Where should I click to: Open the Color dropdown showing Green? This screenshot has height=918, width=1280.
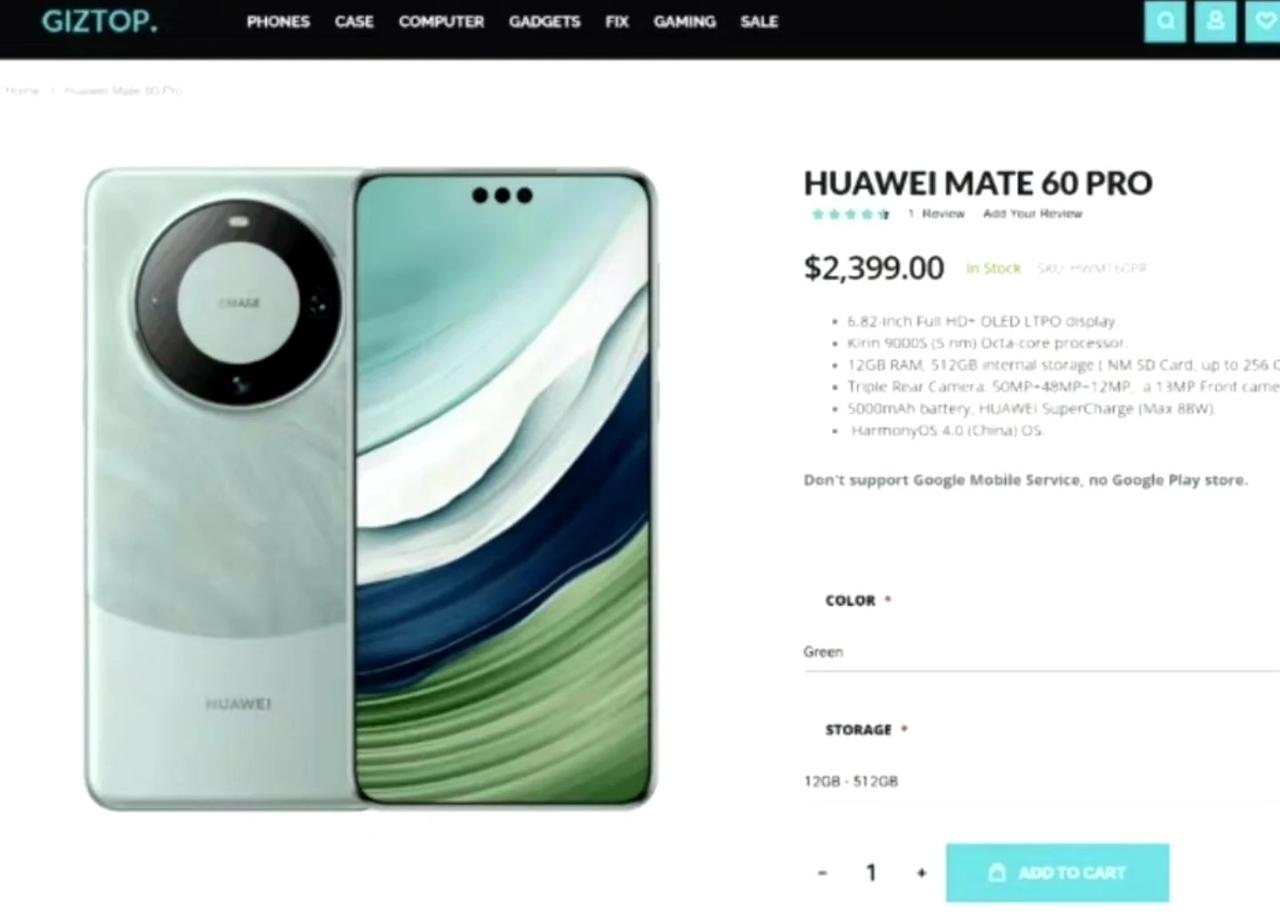point(1041,652)
